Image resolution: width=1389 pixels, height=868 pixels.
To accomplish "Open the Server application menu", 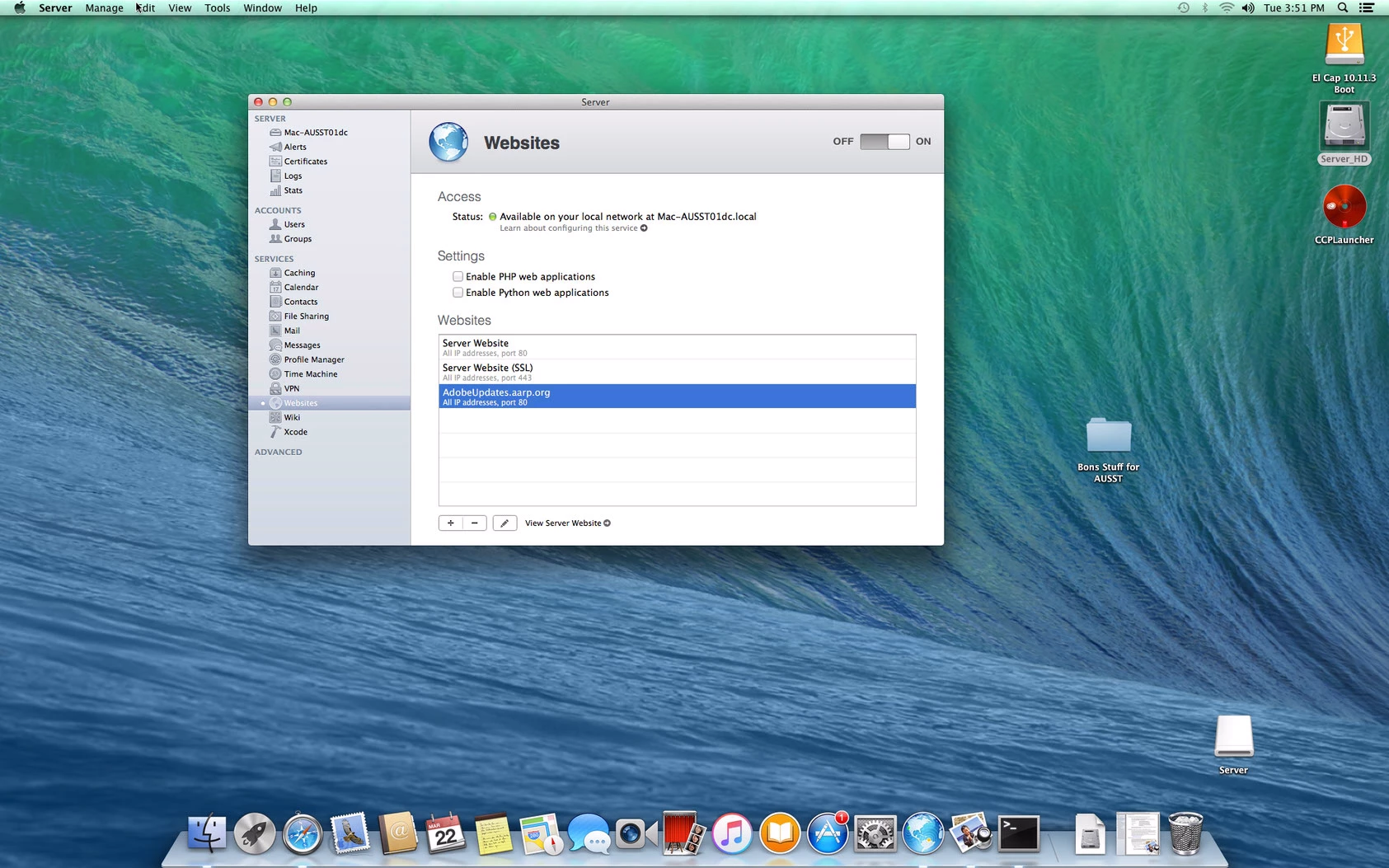I will 55,7.
